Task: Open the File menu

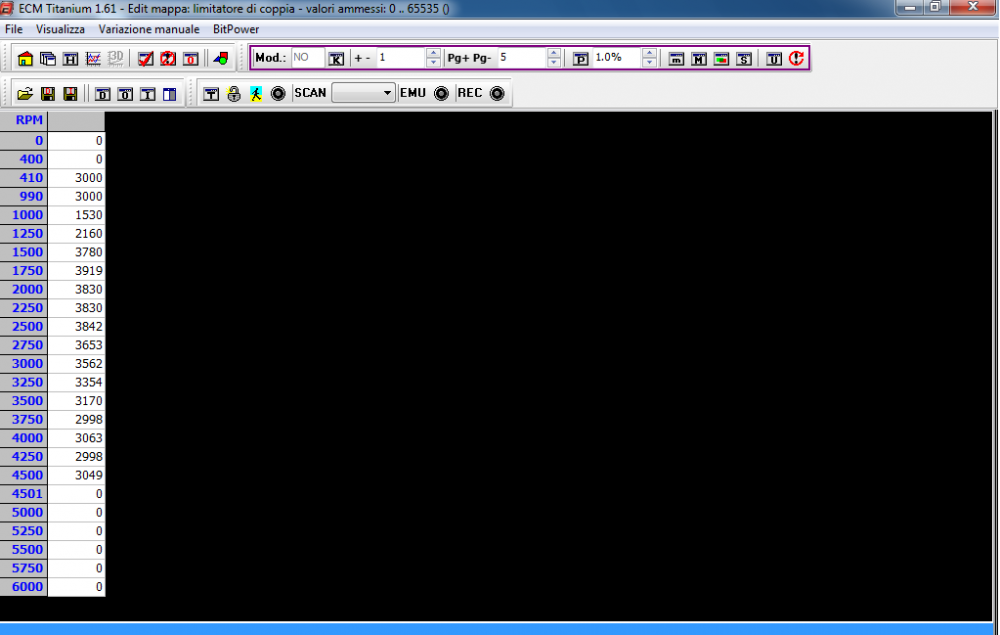Action: coord(13,29)
